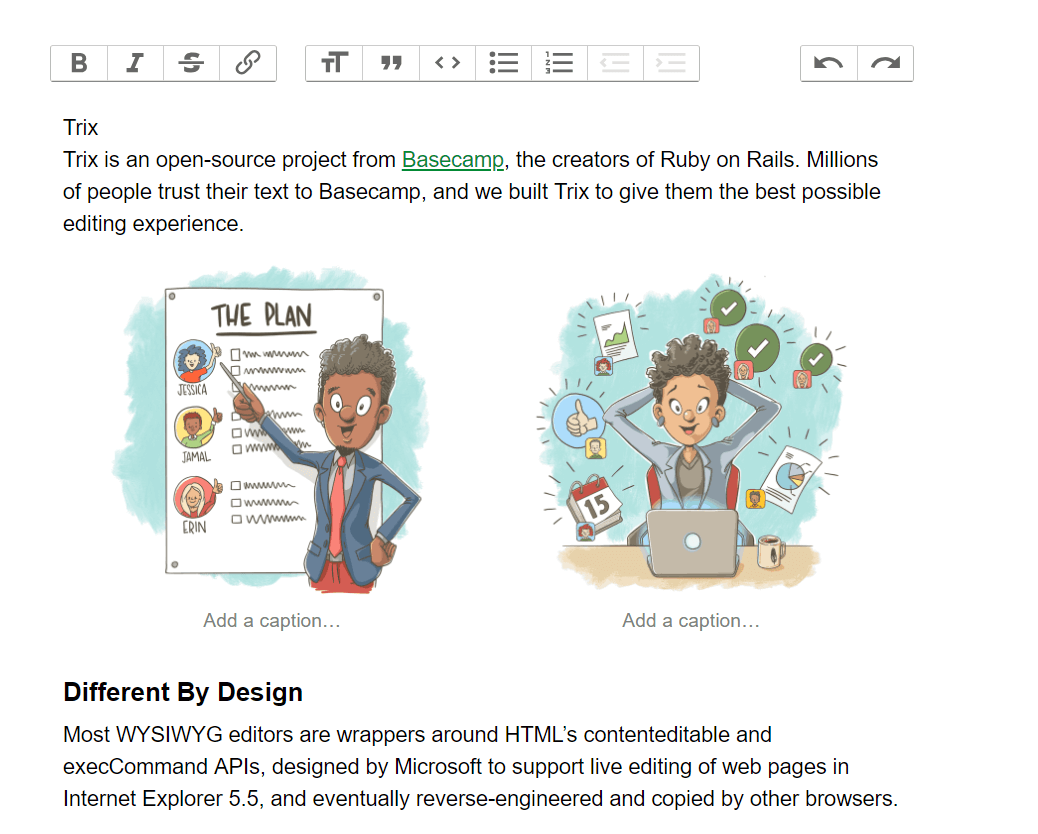This screenshot has width=1038, height=834.
Task: Place cursor in 'Different By Design' heading
Action: tap(183, 692)
